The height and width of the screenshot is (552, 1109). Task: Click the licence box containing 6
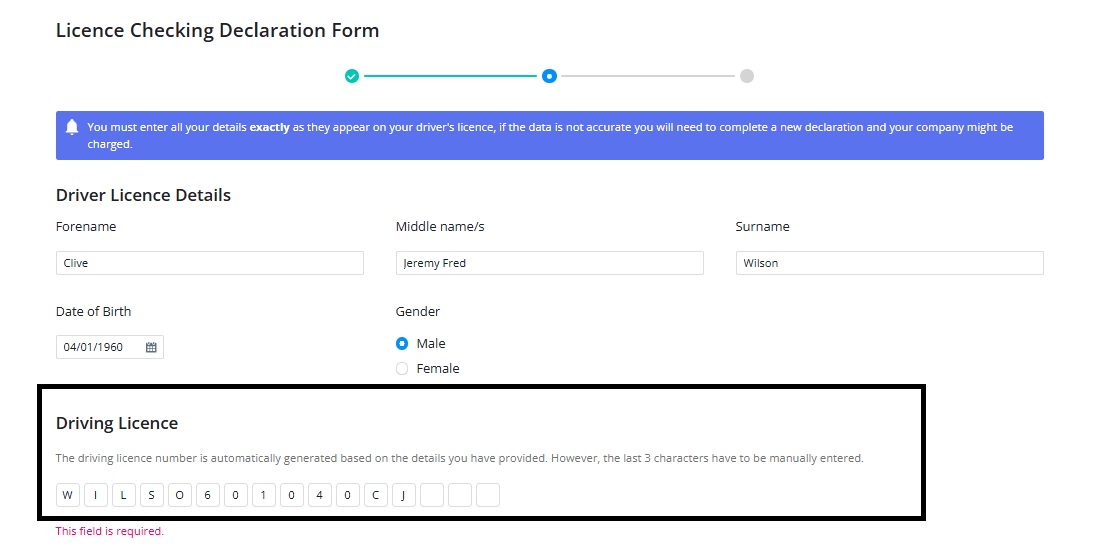click(207, 495)
